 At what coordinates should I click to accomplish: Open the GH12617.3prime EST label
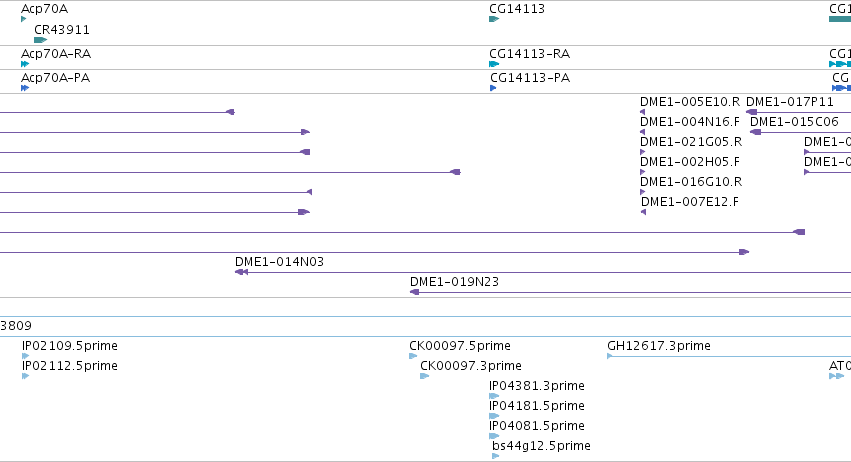[x=659, y=346]
